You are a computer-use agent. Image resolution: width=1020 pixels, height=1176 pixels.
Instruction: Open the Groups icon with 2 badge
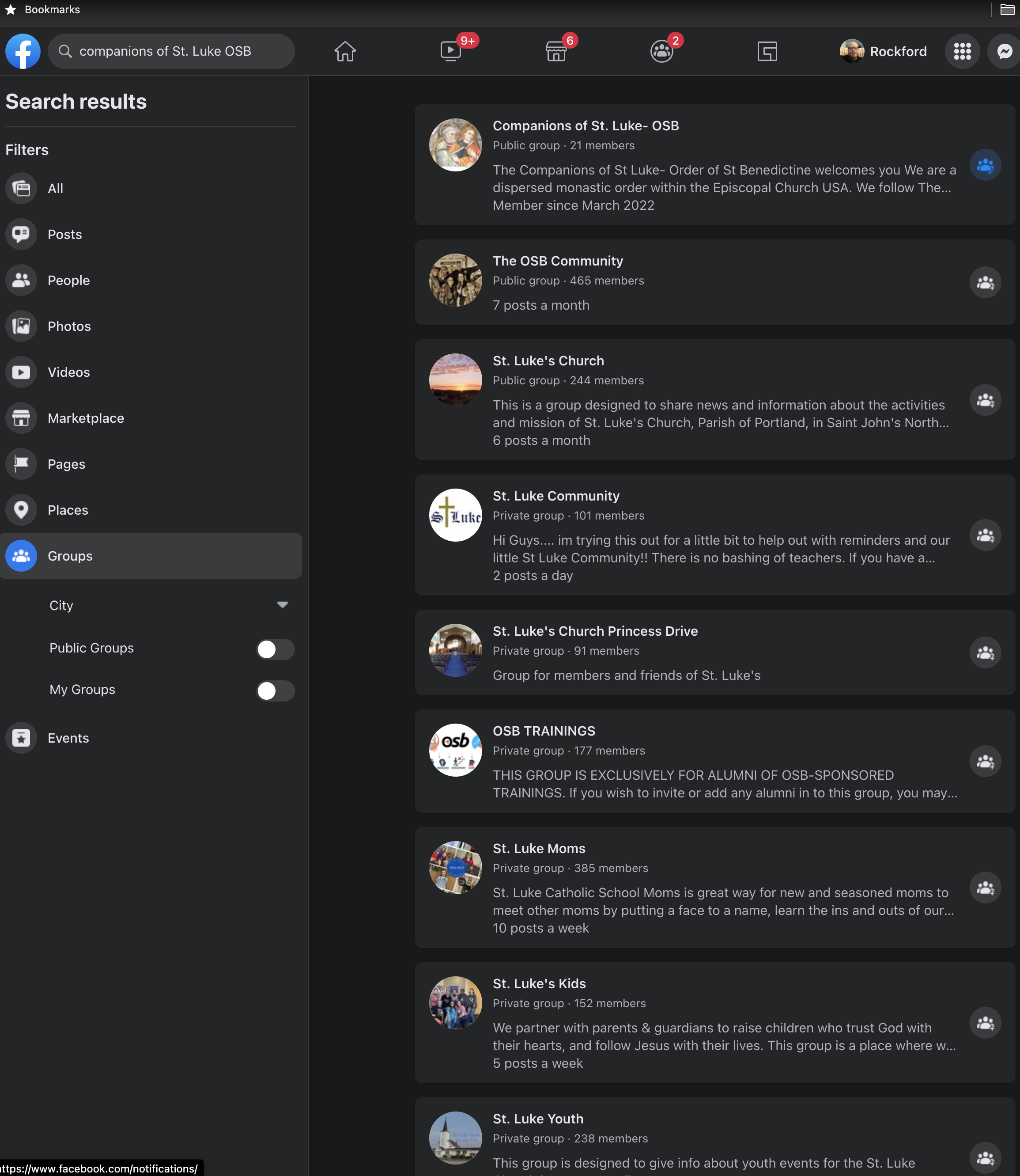[661, 51]
